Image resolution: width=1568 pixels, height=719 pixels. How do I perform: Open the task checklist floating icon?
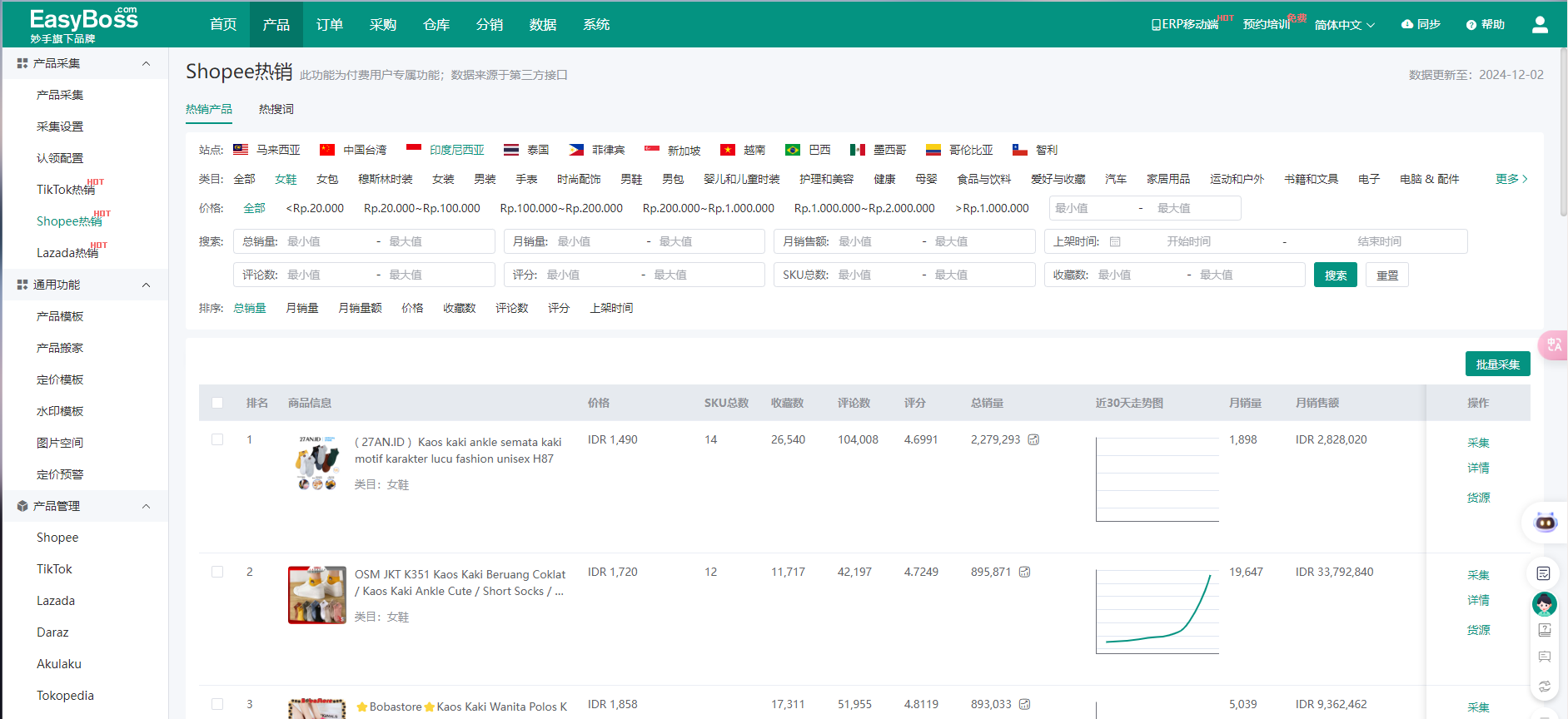coord(1544,573)
